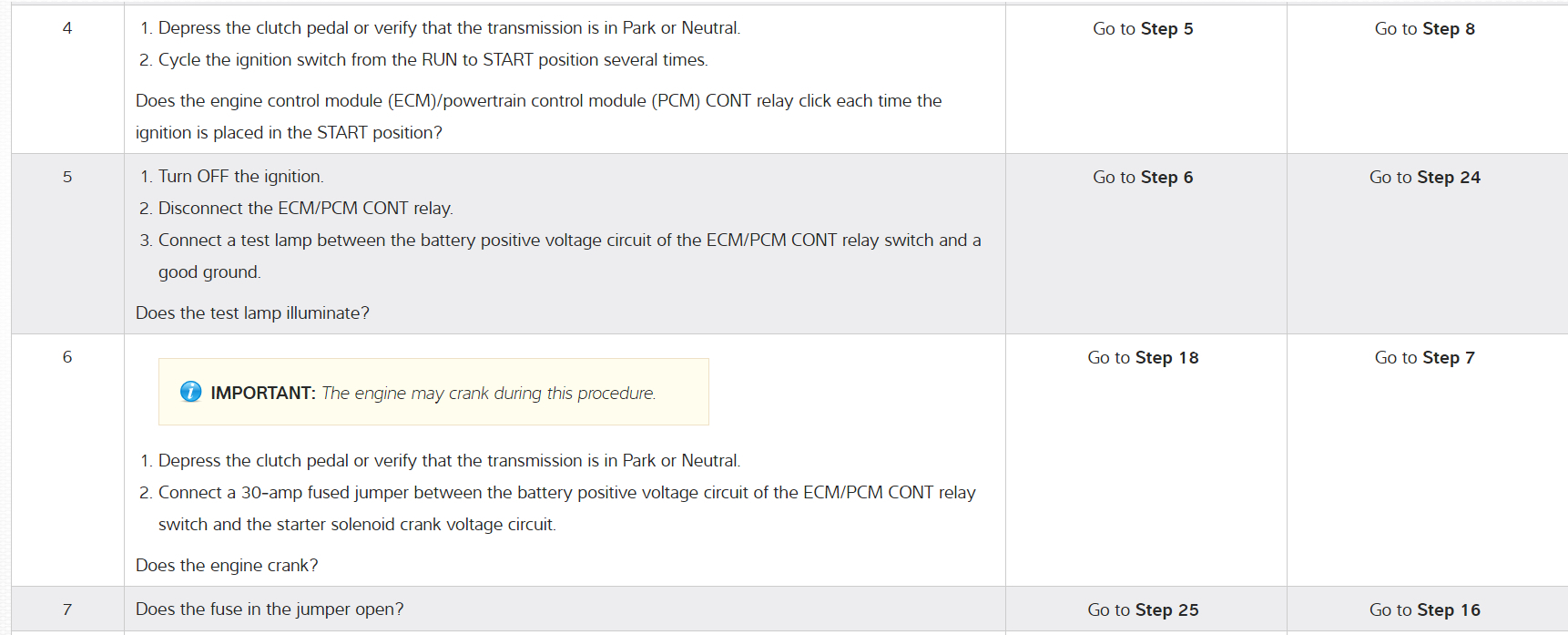Click step number 5 in first column

point(67,177)
